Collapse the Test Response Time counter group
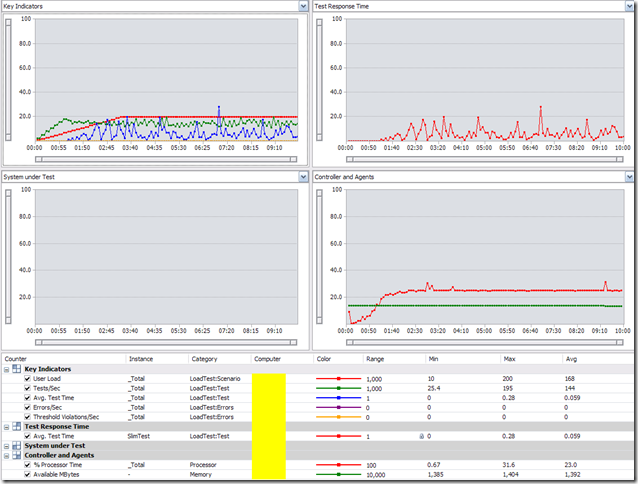This screenshot has width=638, height=484. click(7, 427)
